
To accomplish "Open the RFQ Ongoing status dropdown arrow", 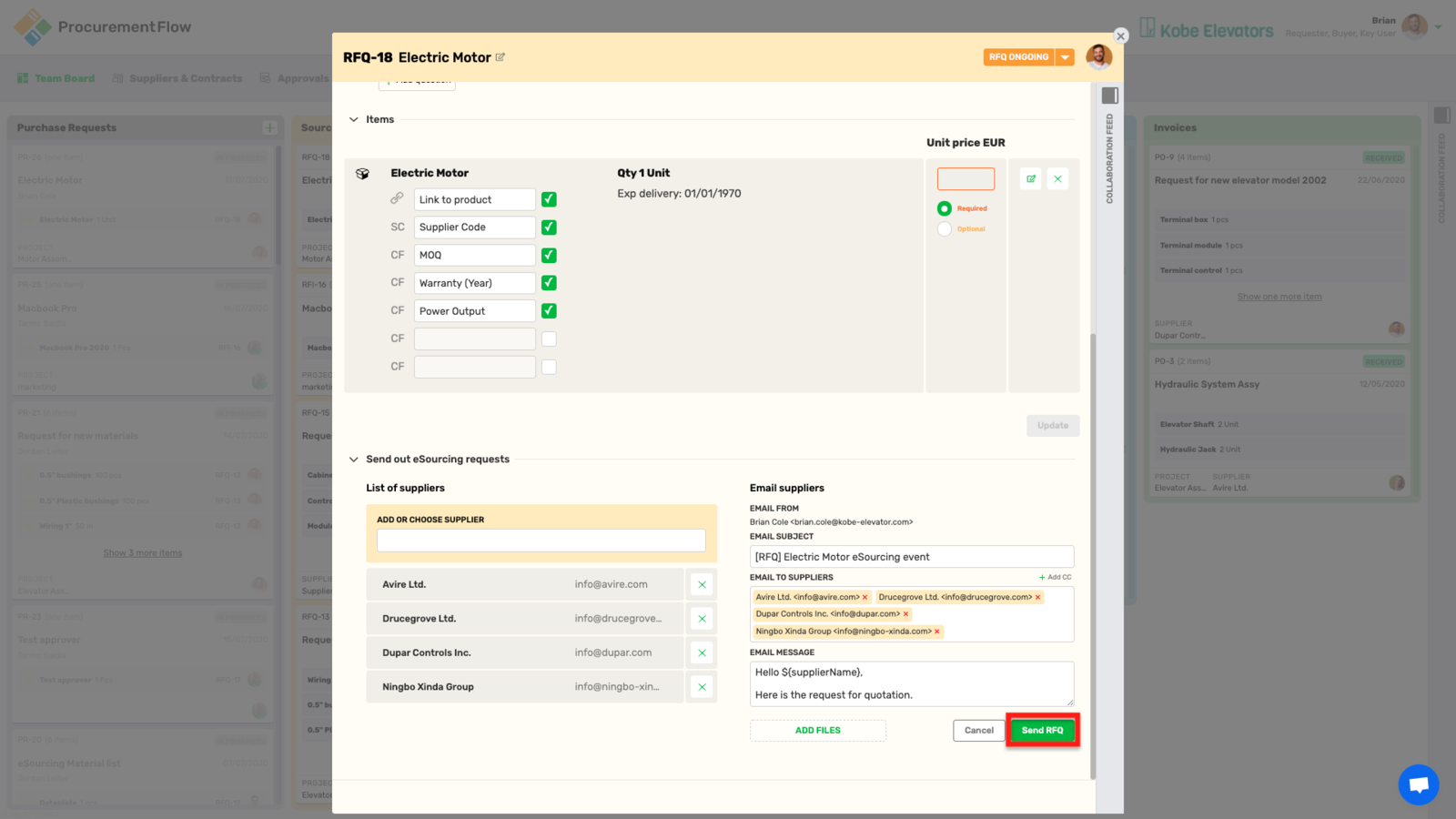I will (1065, 57).
